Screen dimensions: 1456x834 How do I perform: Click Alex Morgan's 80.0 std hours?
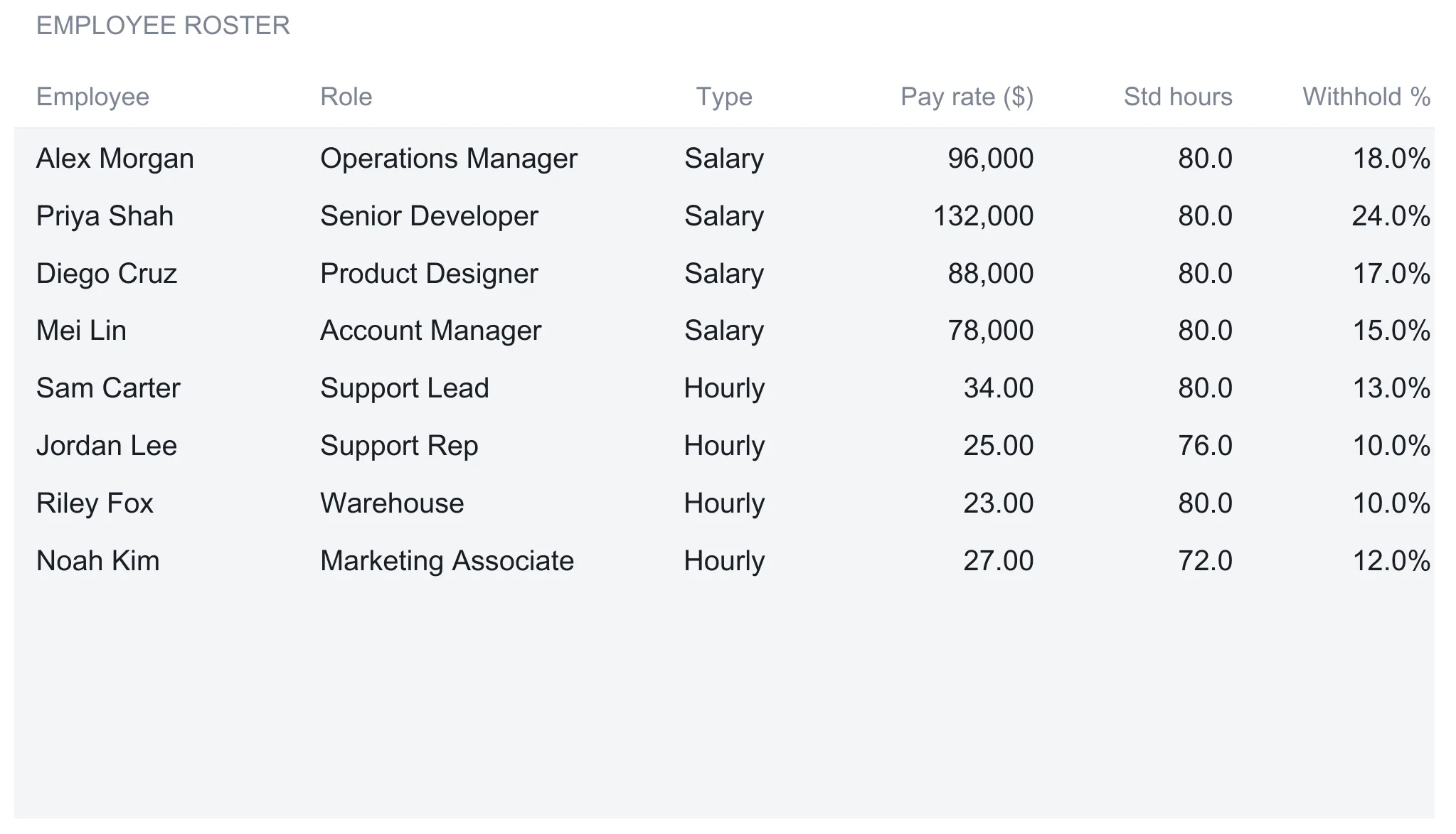point(1206,159)
